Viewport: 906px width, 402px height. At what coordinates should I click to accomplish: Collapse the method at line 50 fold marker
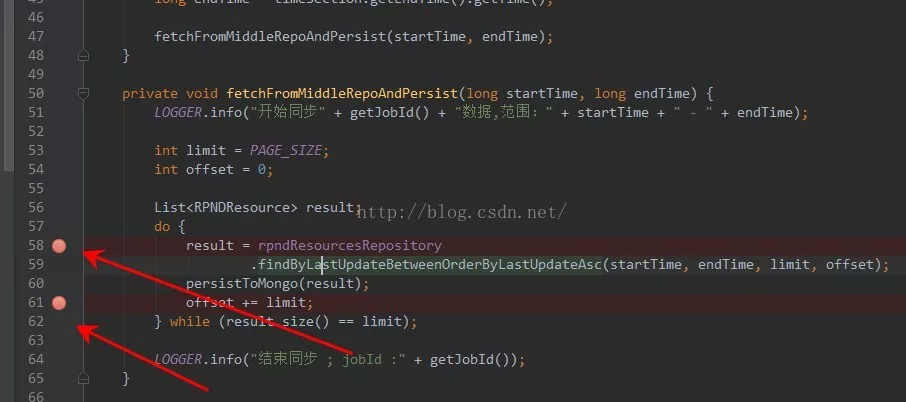click(x=84, y=93)
